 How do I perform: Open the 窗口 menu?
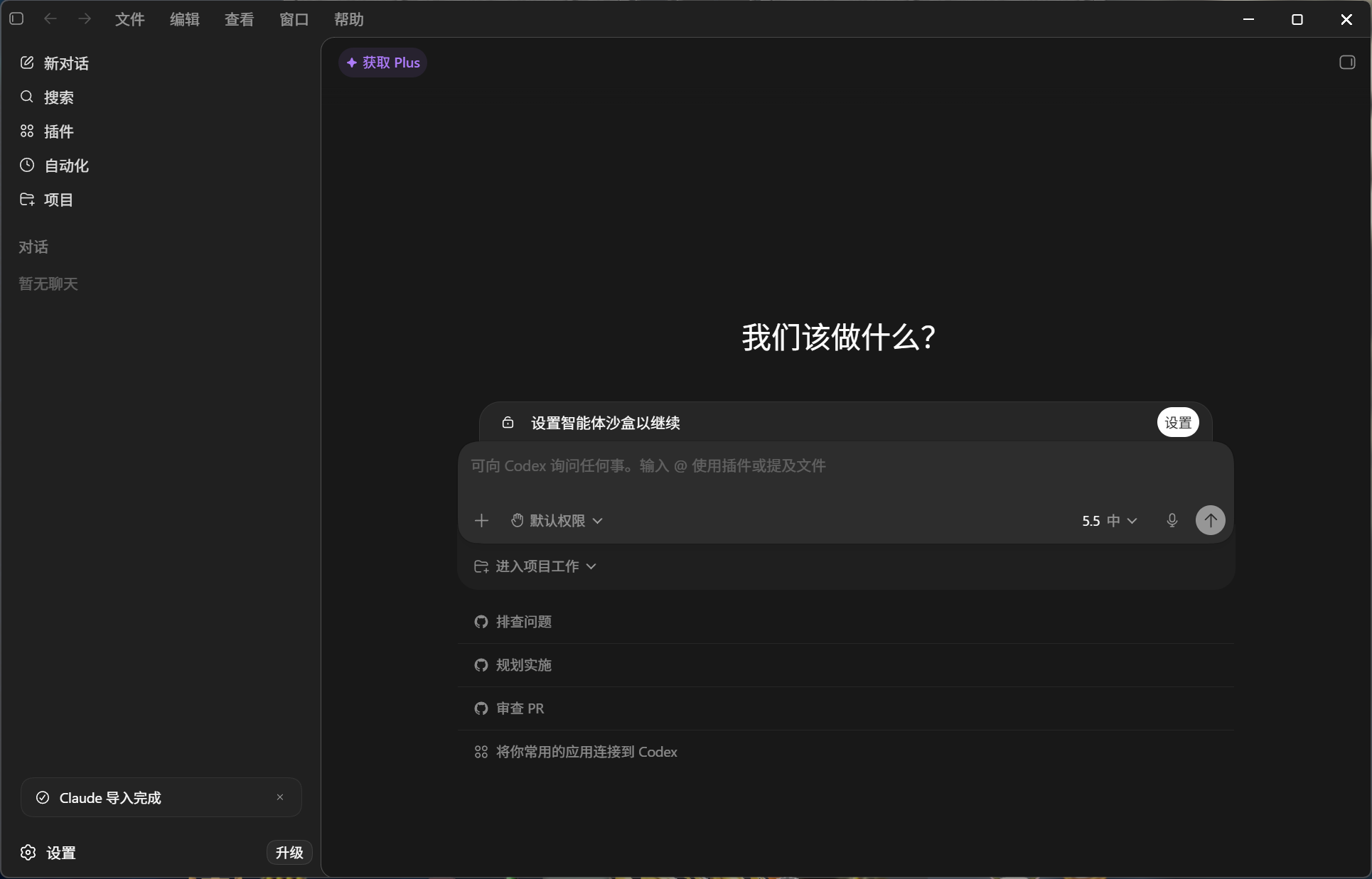294,19
